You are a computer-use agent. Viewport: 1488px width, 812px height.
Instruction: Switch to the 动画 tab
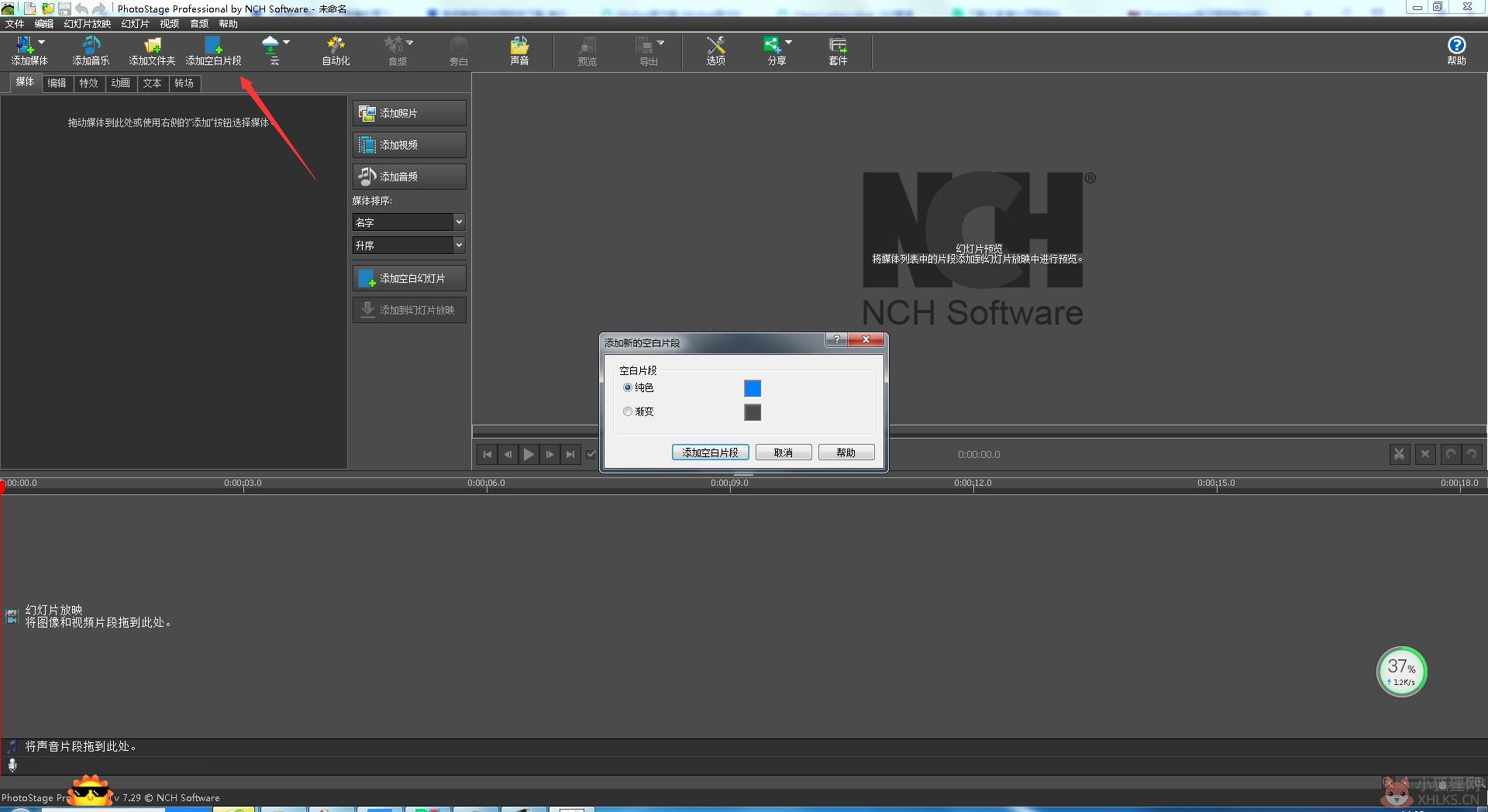coord(120,83)
